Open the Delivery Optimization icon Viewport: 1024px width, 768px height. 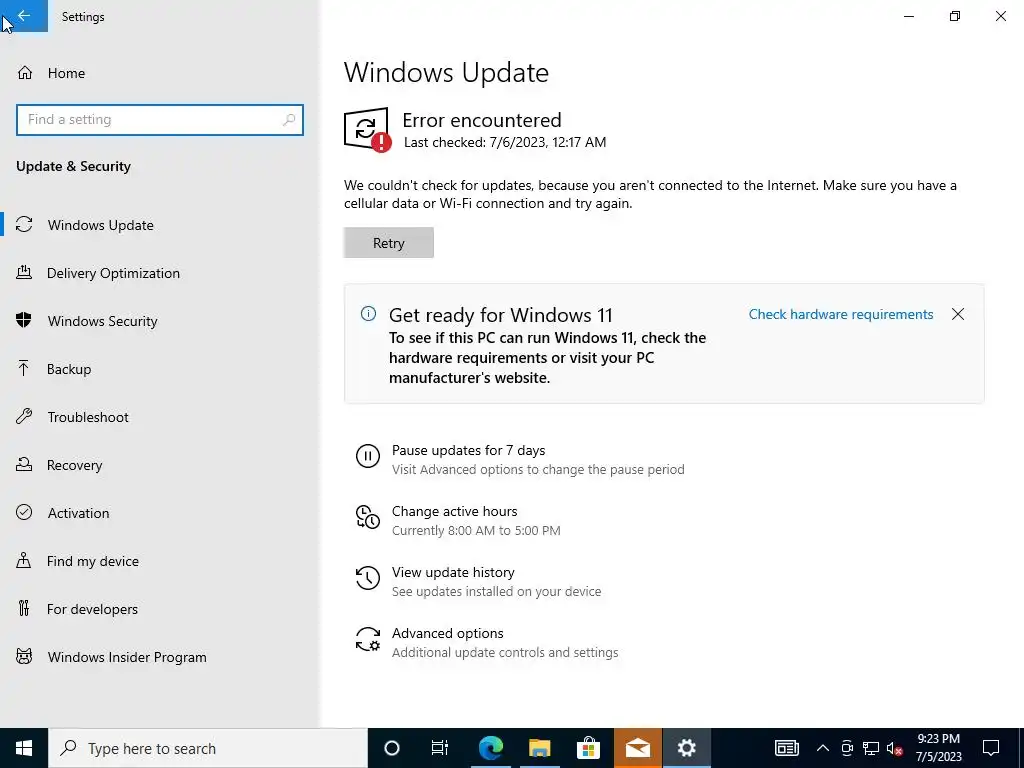(x=24, y=273)
